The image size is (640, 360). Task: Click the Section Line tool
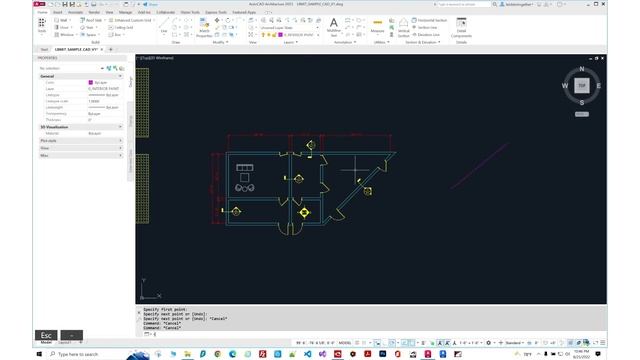[x=424, y=27]
